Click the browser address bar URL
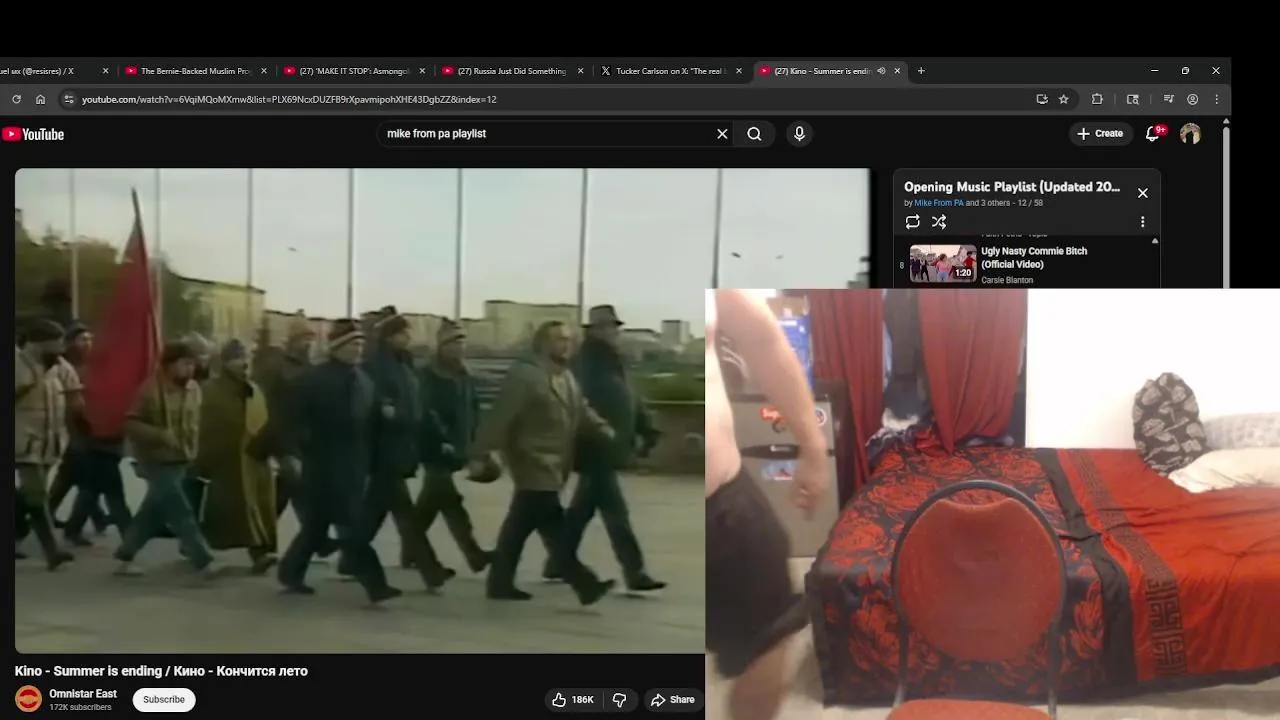Screen dimensions: 1280x720 289,99
